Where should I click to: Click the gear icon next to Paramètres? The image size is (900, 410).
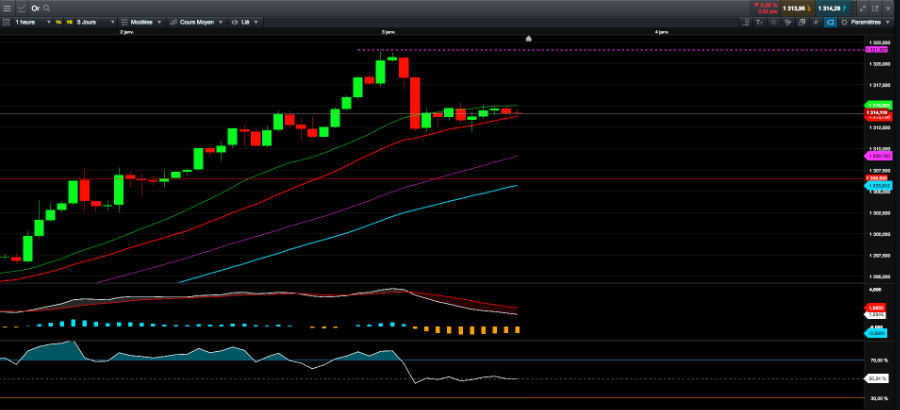tap(844, 22)
